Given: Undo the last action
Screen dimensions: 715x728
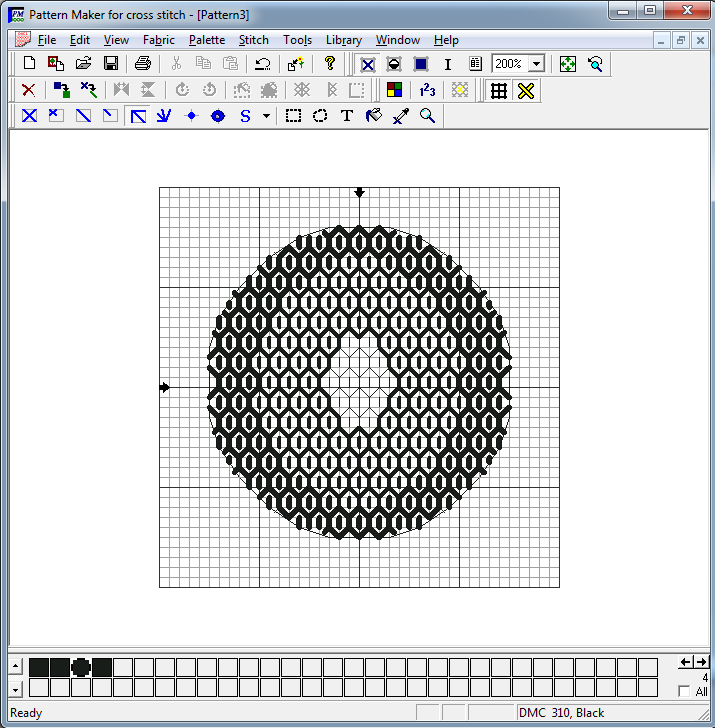Looking at the screenshot, I should click(263, 64).
